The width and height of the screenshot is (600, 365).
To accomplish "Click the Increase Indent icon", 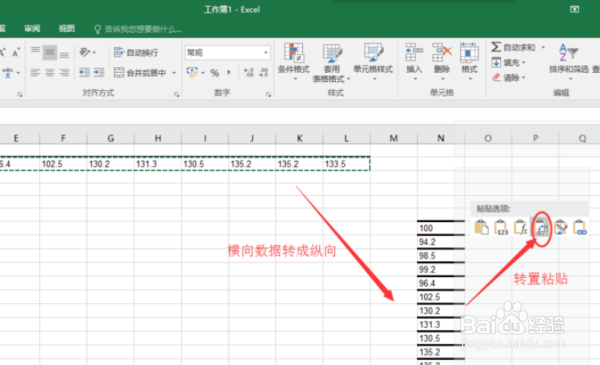I will point(99,72).
